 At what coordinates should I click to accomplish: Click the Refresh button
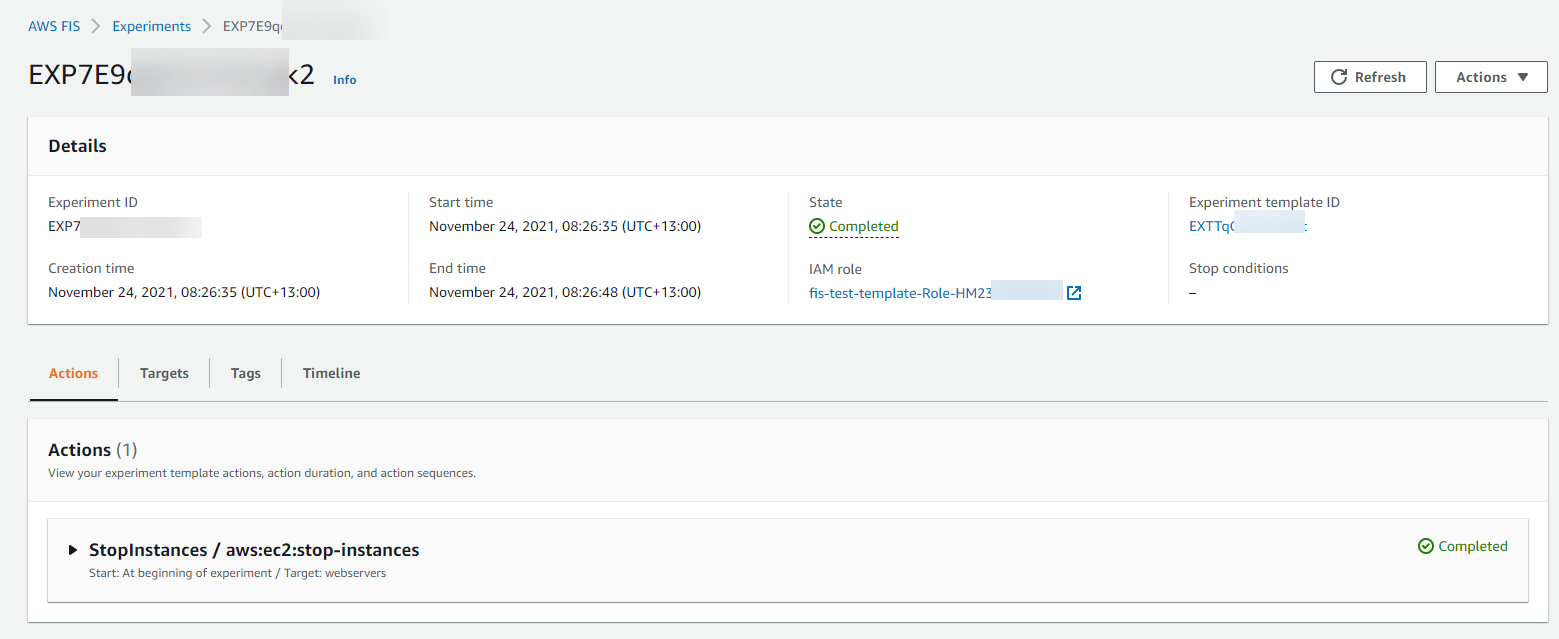pyautogui.click(x=1369, y=77)
